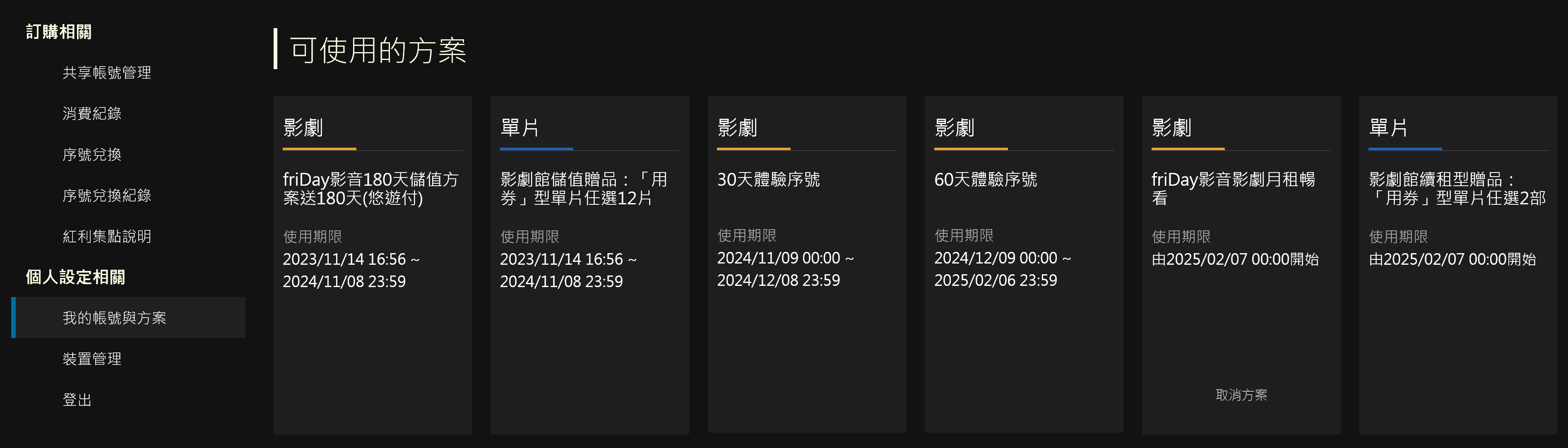Click the 可使用的方案 page heading
Image resolution: width=1568 pixels, height=448 pixels.
point(378,50)
